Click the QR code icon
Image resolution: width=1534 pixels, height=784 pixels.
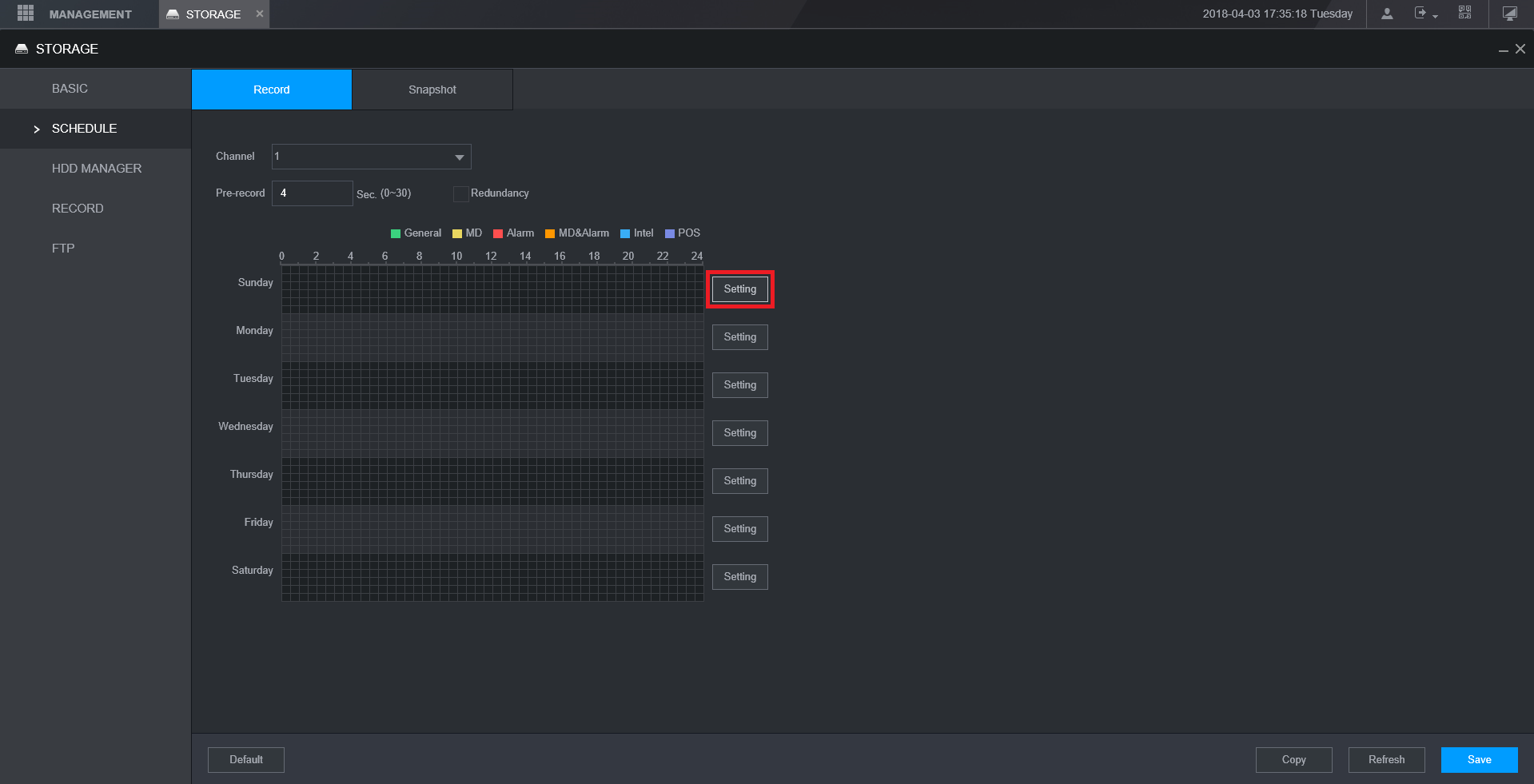[1464, 13]
